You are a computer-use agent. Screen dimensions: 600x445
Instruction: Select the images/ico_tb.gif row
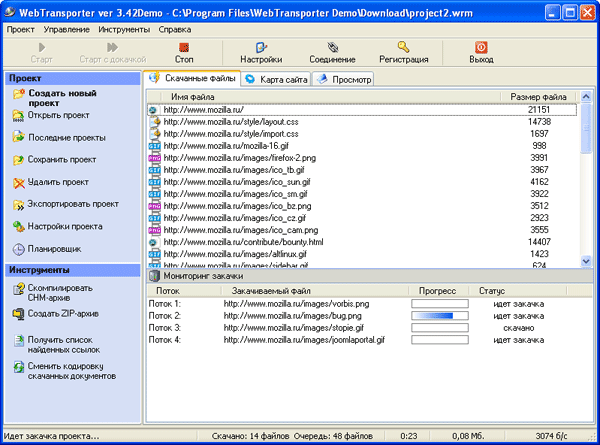pos(362,170)
